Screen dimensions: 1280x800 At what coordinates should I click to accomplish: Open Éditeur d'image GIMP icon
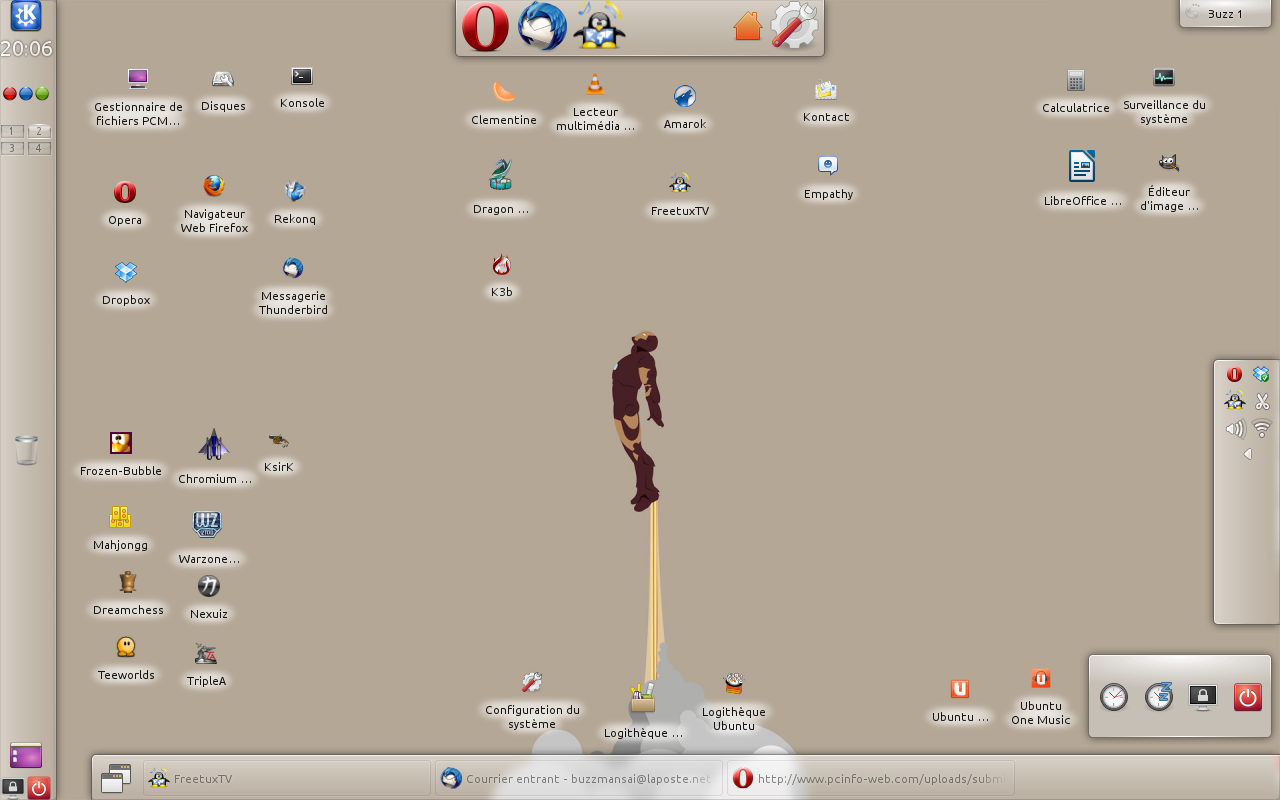pos(1168,163)
